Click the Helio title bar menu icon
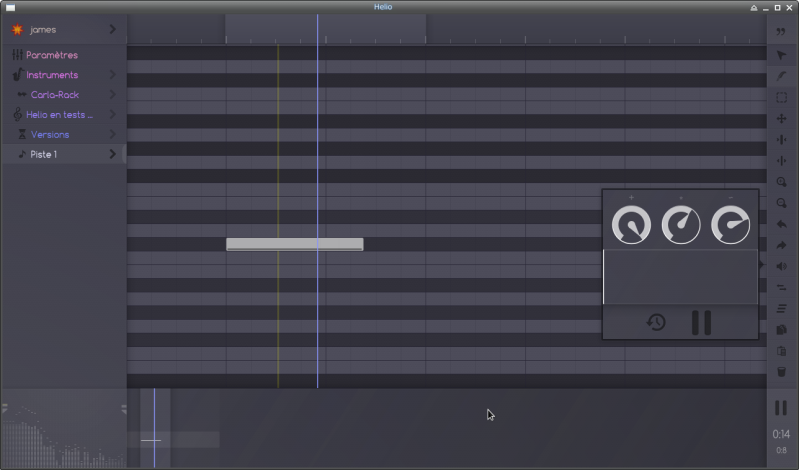 click(10, 7)
